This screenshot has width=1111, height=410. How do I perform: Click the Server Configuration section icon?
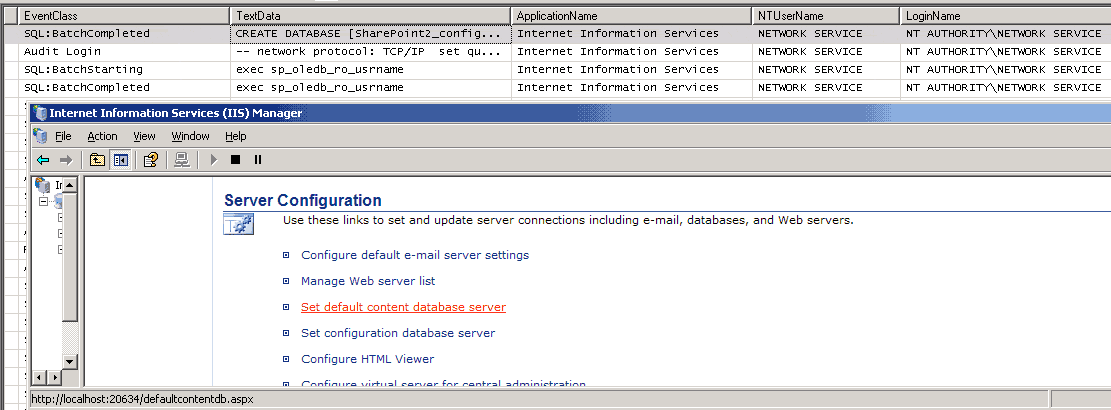coord(238,227)
